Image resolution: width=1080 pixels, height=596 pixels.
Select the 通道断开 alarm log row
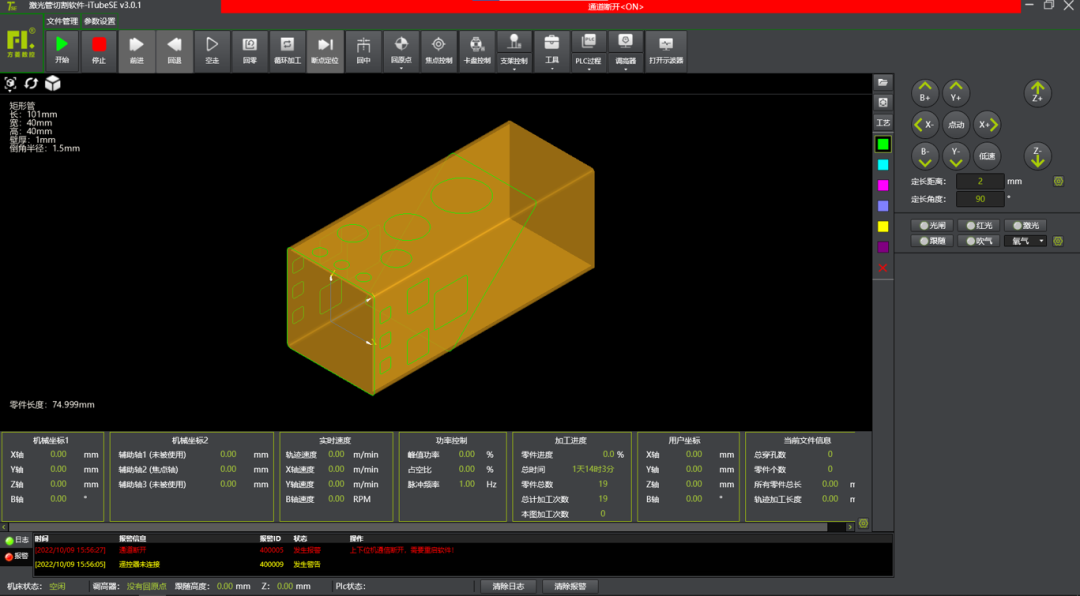(x=463, y=550)
